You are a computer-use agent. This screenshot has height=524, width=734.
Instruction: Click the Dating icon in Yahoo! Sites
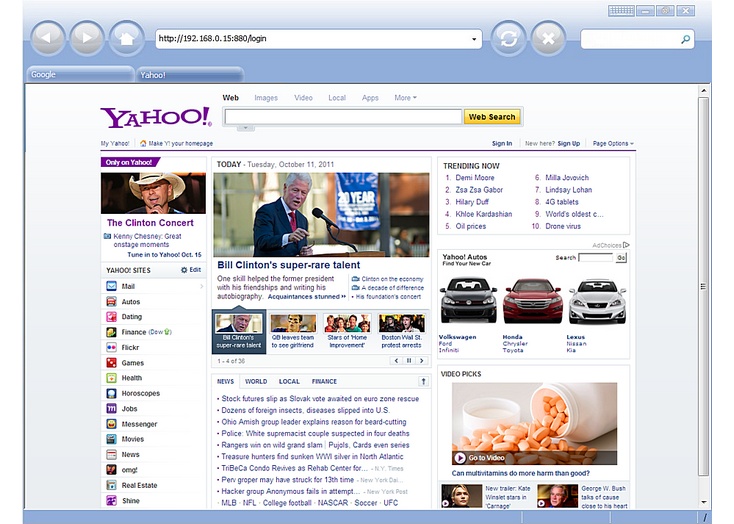[x=111, y=317]
